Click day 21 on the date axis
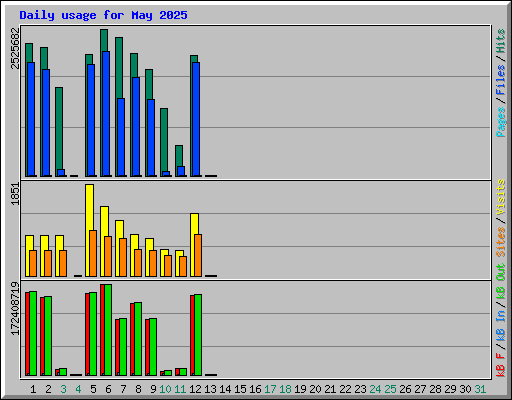Screen dimensions: 512x400 point(330,389)
